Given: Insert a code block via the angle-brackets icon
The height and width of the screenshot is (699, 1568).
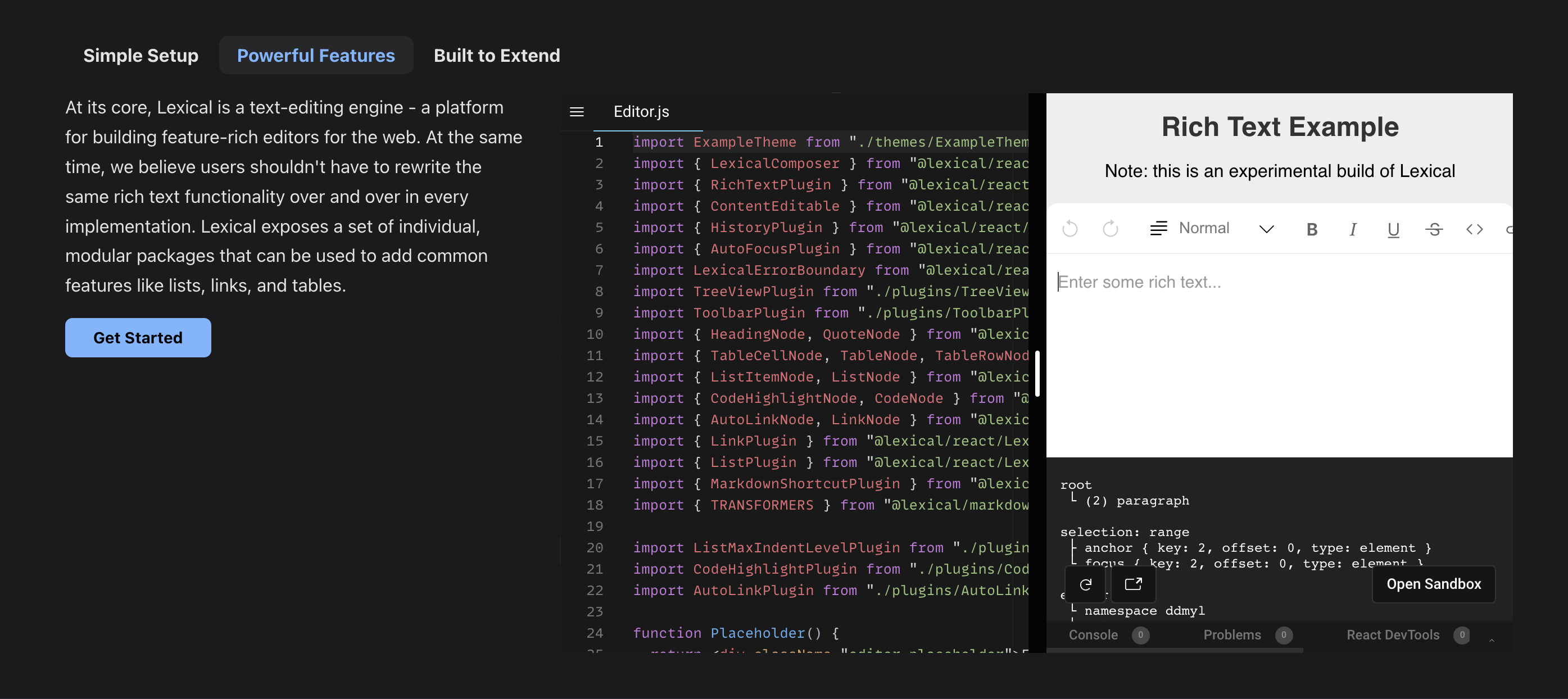Looking at the screenshot, I should click(x=1475, y=229).
